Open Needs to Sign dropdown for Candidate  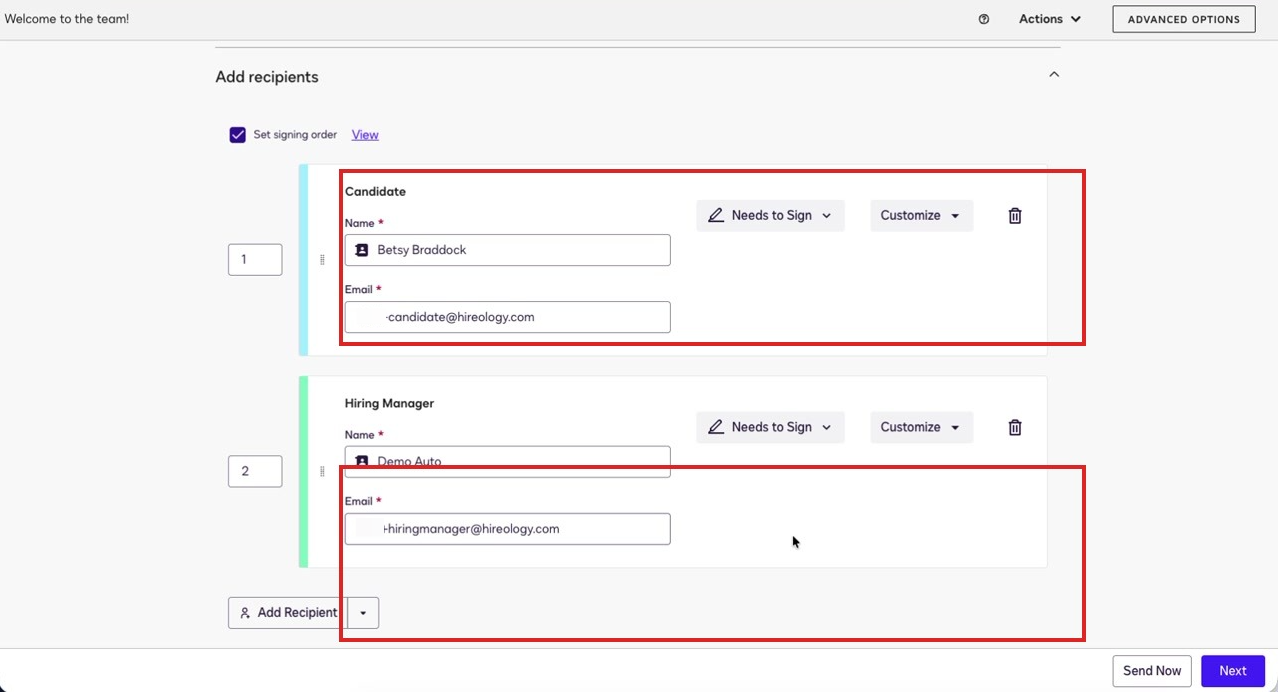(771, 216)
